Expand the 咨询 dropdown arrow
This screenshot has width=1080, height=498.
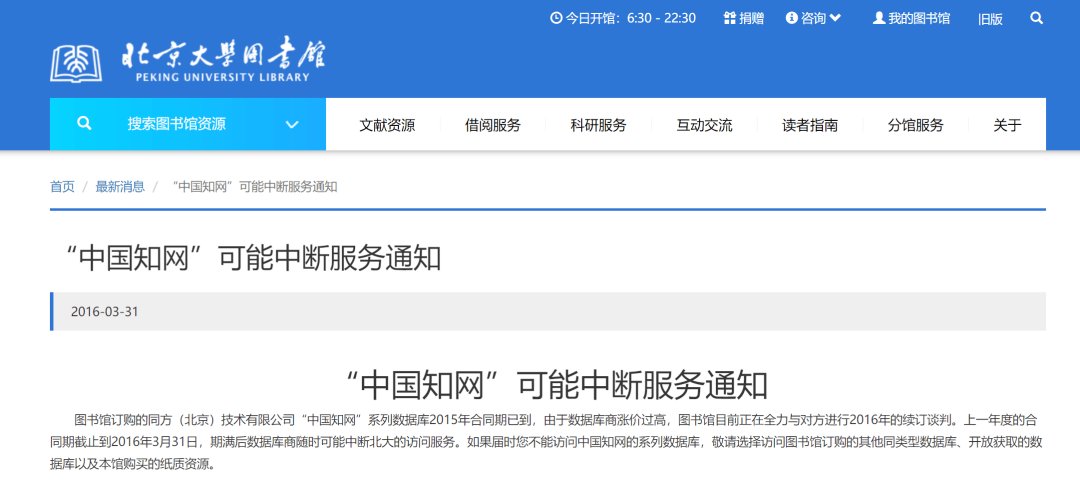tap(835, 18)
